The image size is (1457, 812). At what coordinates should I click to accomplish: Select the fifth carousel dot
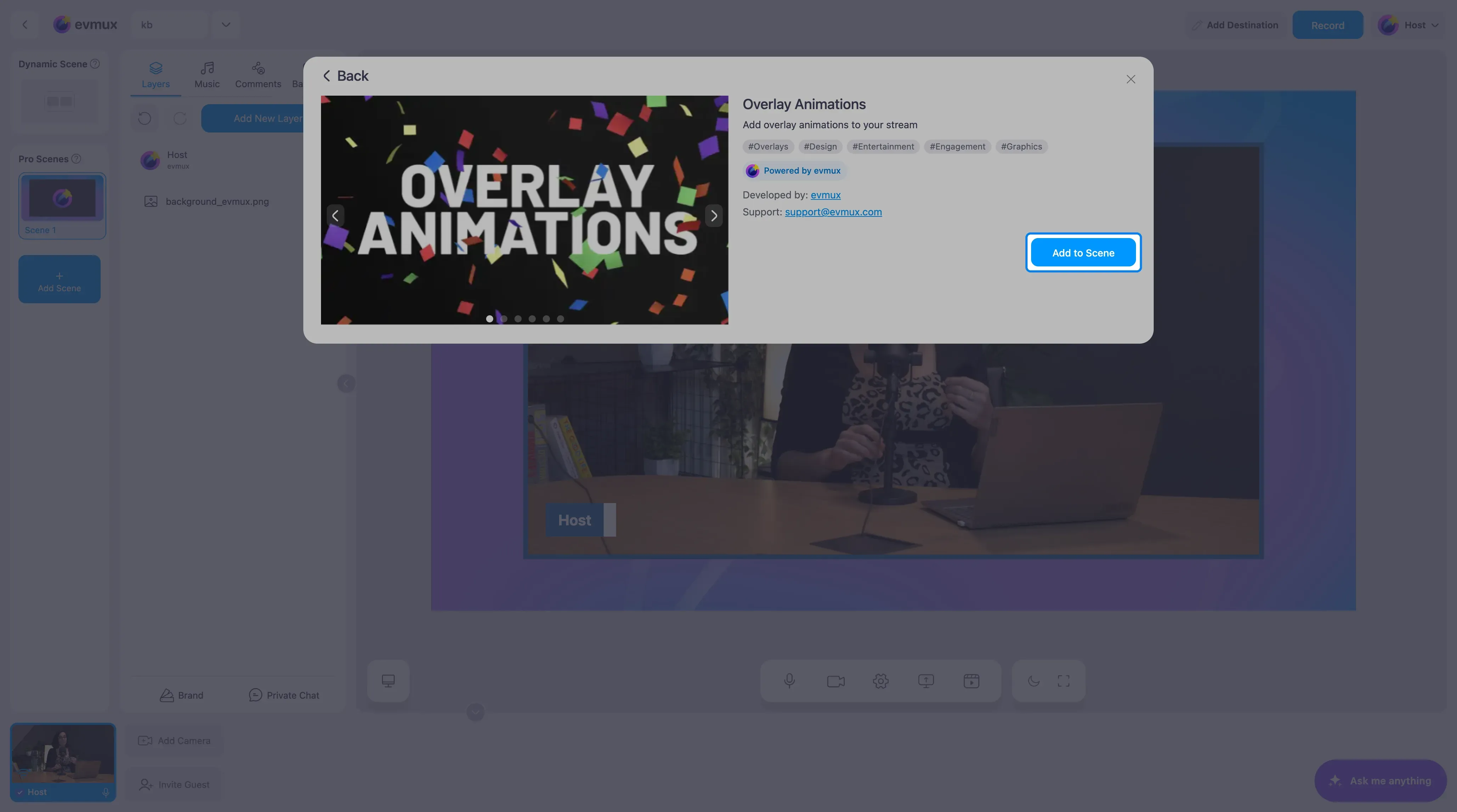coord(546,319)
